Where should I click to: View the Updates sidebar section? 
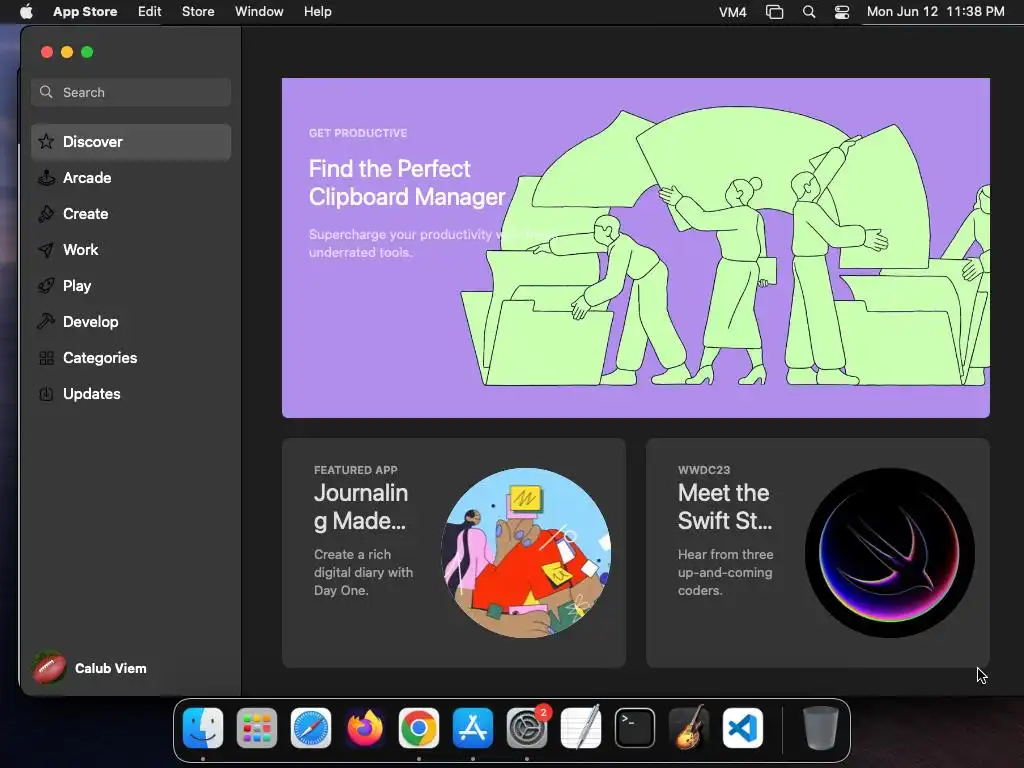131,394
